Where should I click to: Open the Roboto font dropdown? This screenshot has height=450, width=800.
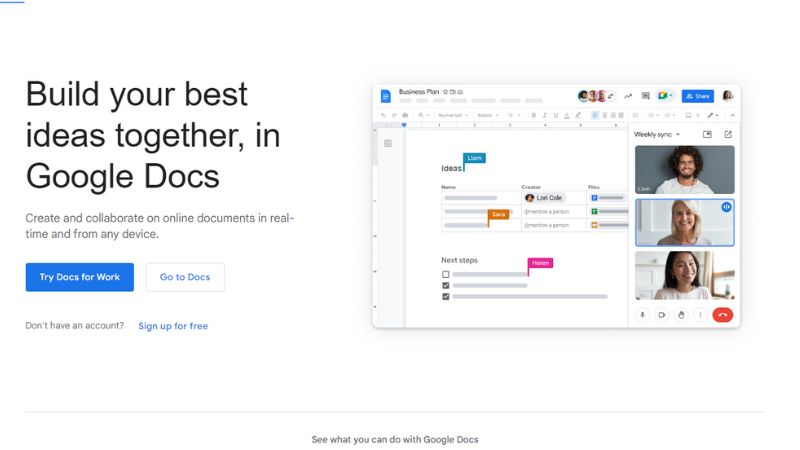tap(488, 115)
